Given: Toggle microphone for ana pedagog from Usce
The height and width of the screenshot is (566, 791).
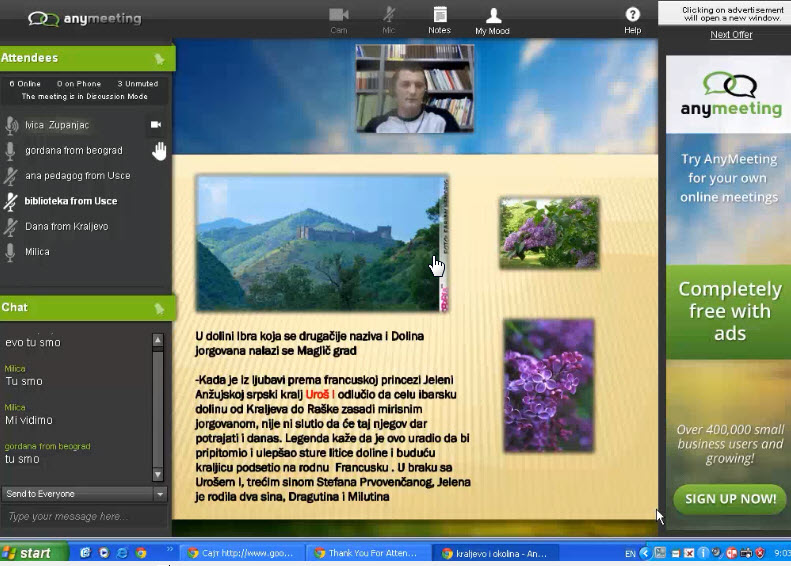Looking at the screenshot, I should click(11, 176).
